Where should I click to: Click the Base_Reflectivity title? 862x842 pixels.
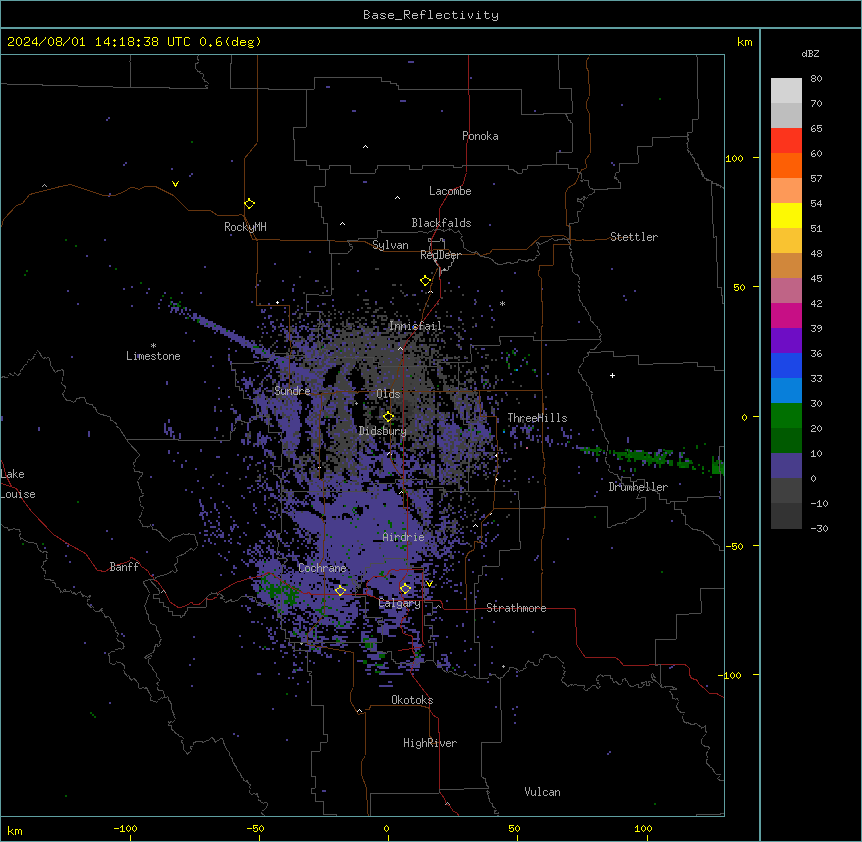click(431, 15)
